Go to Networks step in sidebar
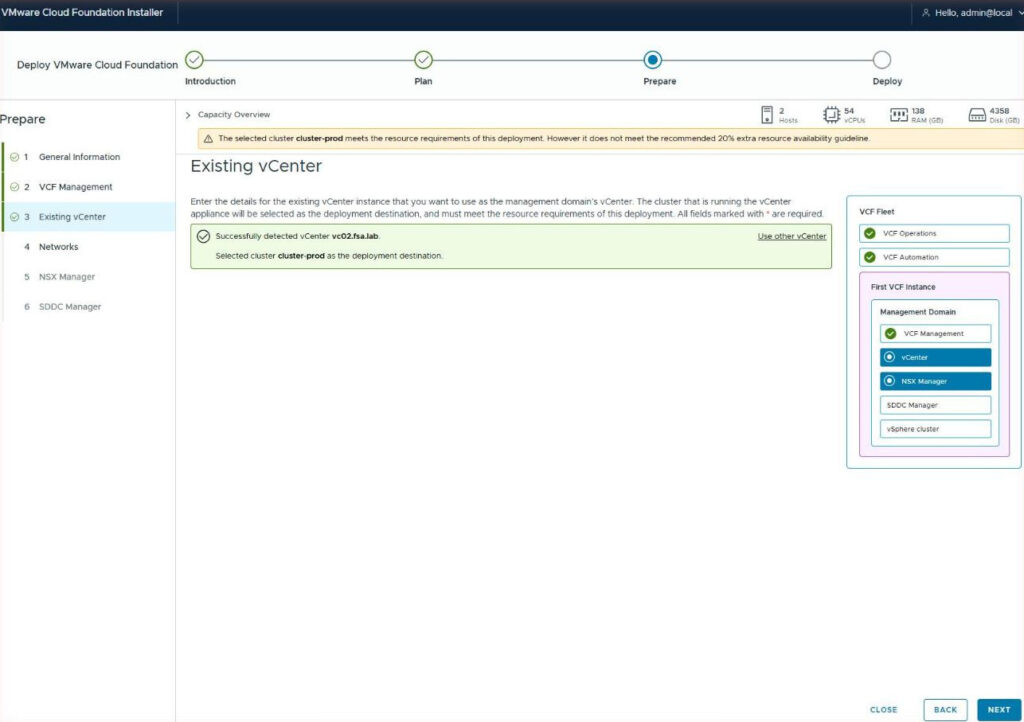Screen dimensions: 1024x722 click(88, 247)
